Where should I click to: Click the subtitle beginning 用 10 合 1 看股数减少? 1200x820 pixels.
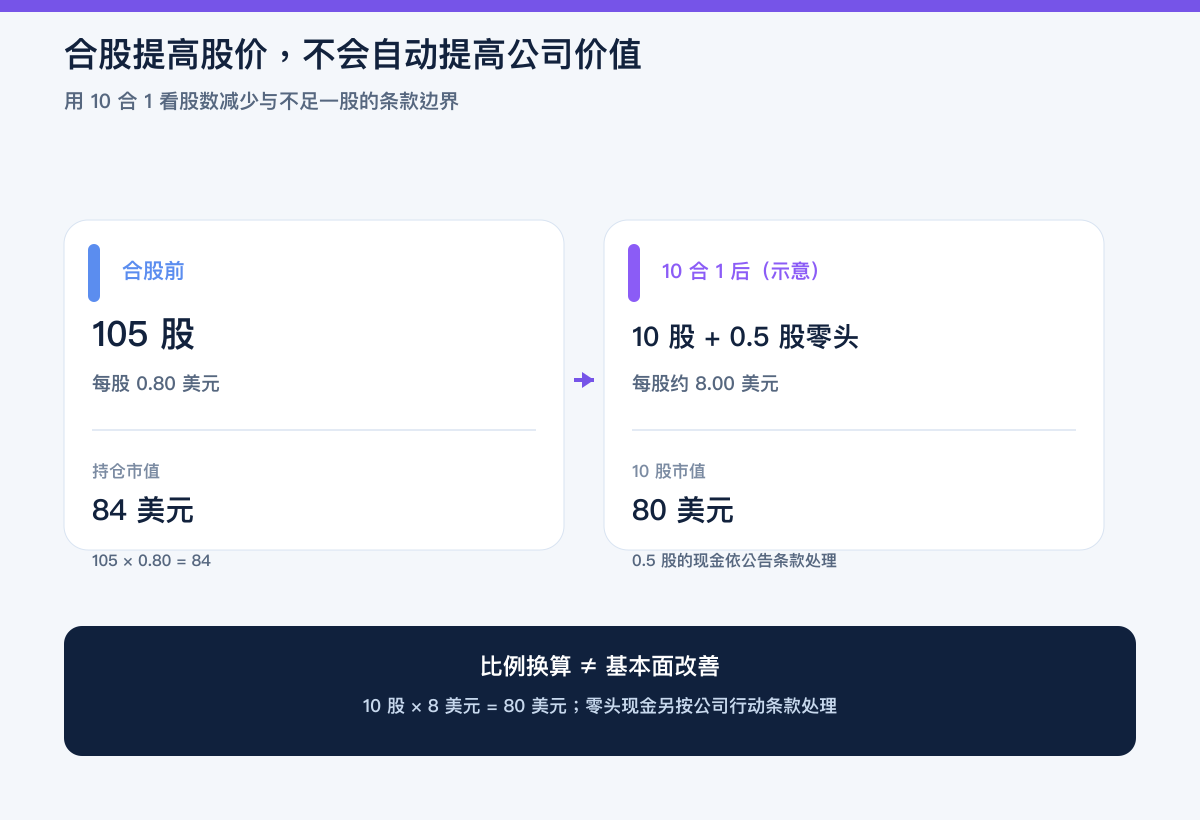261,101
